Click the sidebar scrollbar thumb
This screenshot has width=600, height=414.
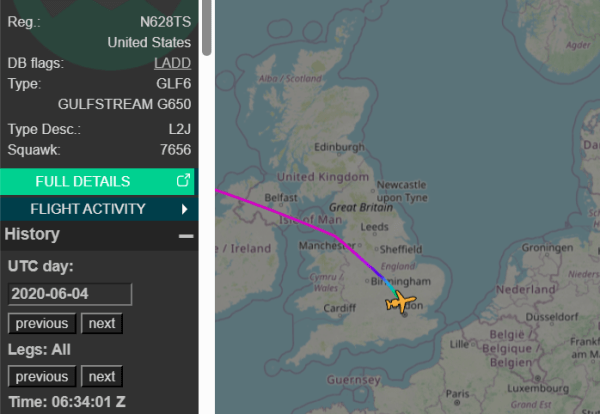click(x=206, y=25)
